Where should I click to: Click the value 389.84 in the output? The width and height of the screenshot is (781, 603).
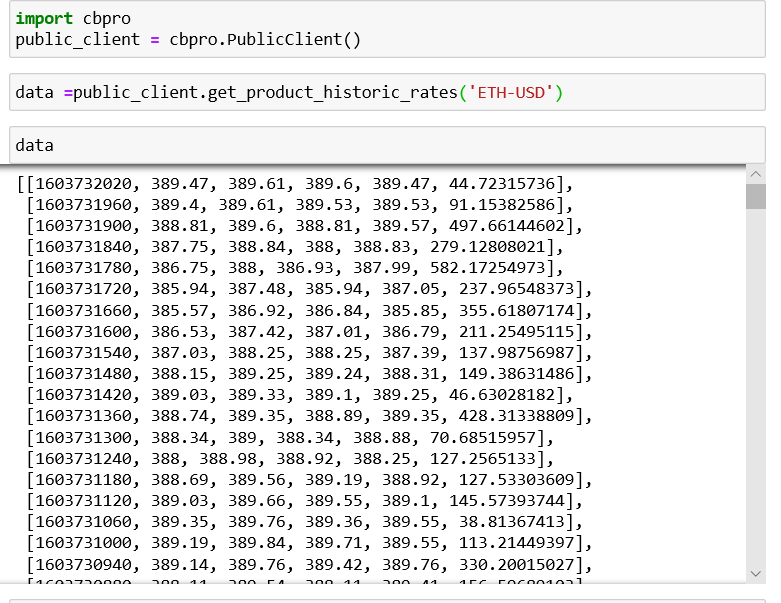(x=257, y=543)
